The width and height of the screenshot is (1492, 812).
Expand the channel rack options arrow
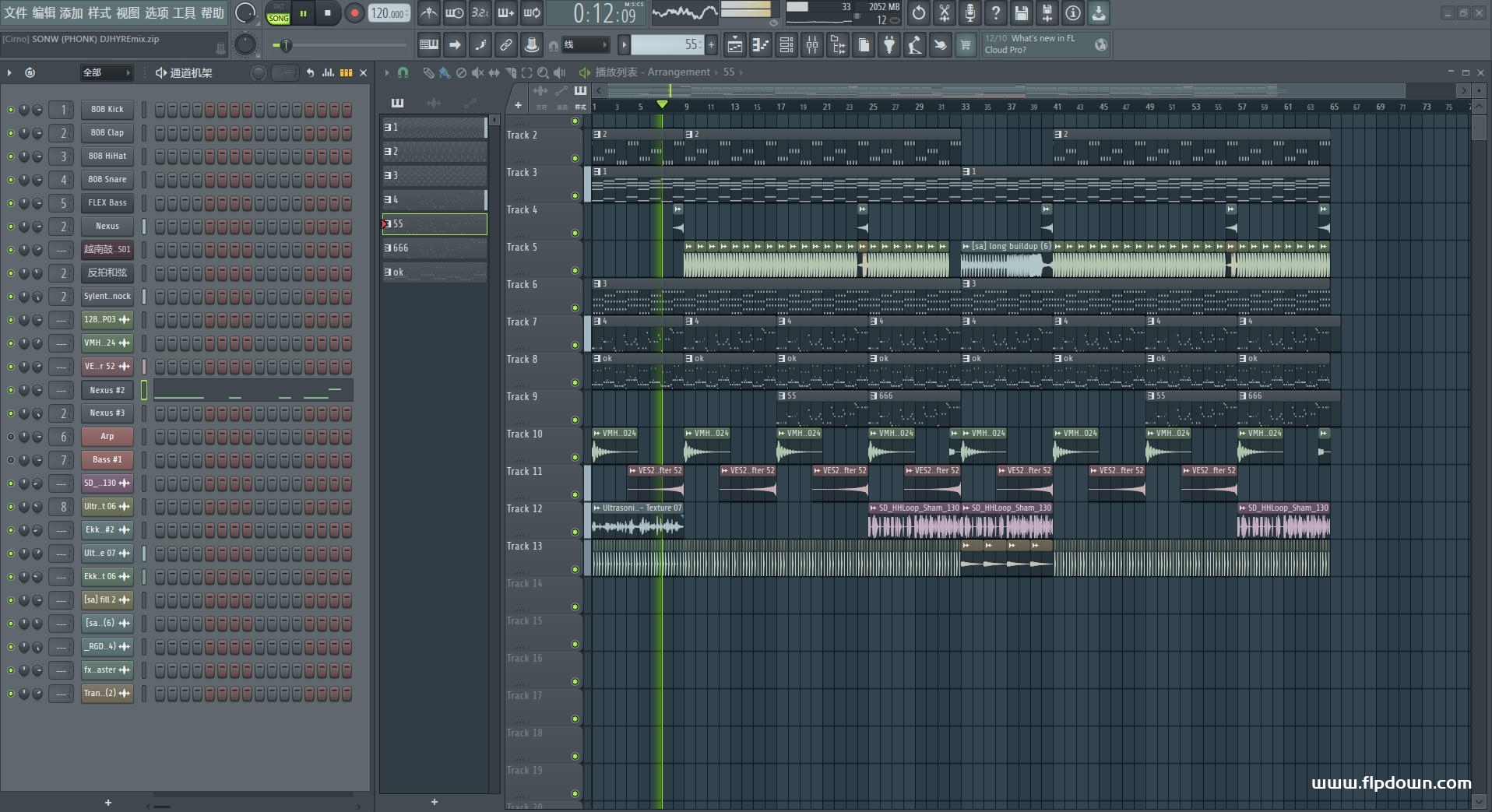click(x=9, y=72)
